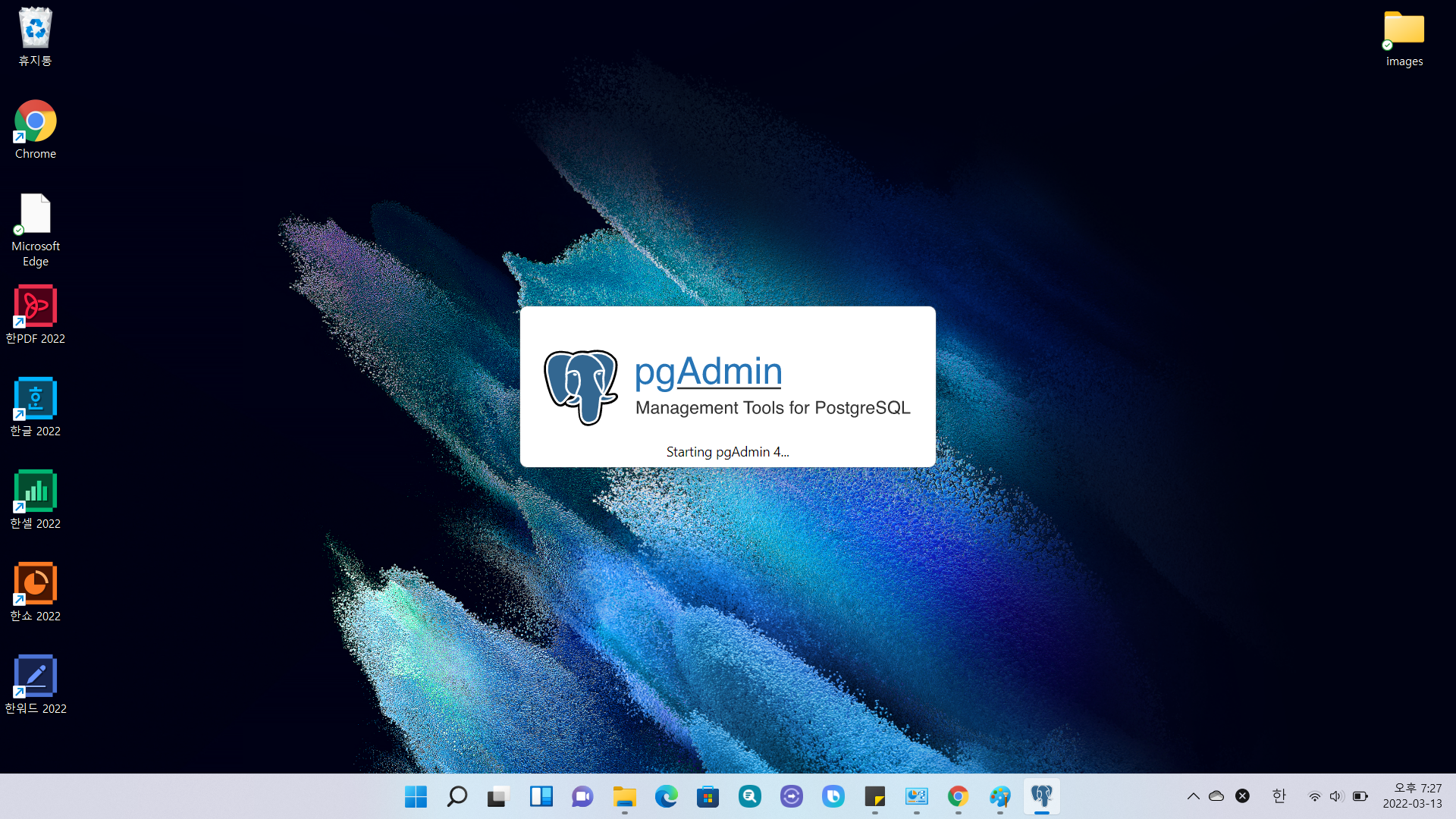This screenshot has width=1456, height=819.
Task: Open the sticky notes taskbar icon
Action: coord(874,796)
